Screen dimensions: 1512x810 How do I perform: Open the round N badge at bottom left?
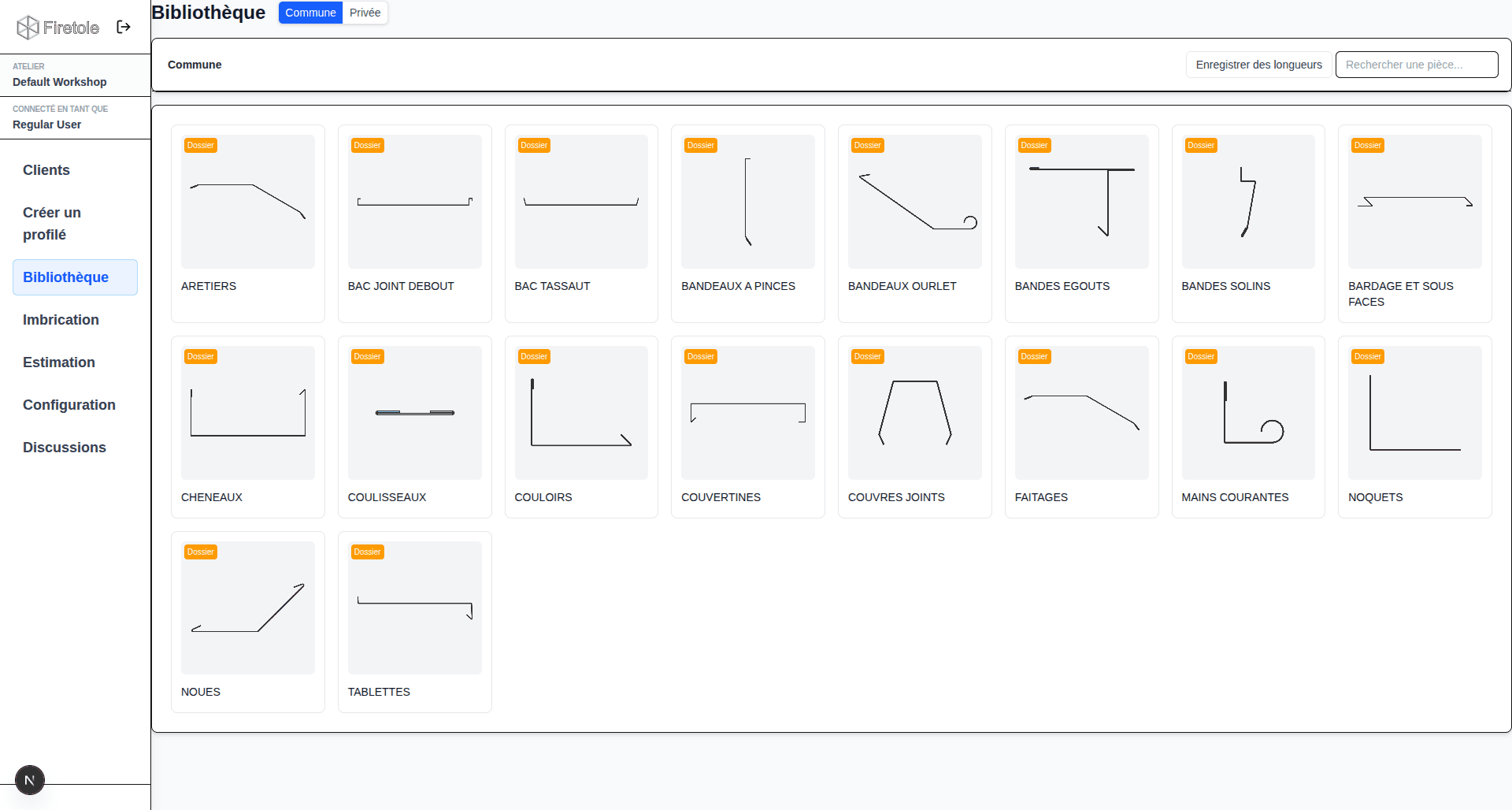point(30,780)
